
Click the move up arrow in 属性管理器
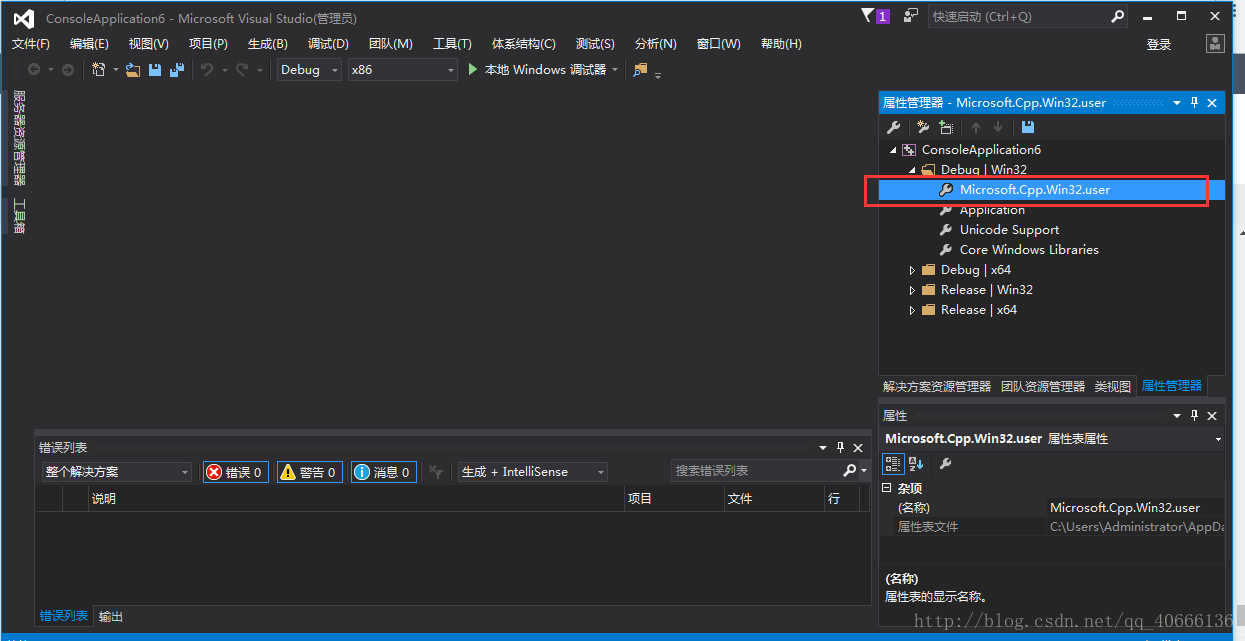976,127
